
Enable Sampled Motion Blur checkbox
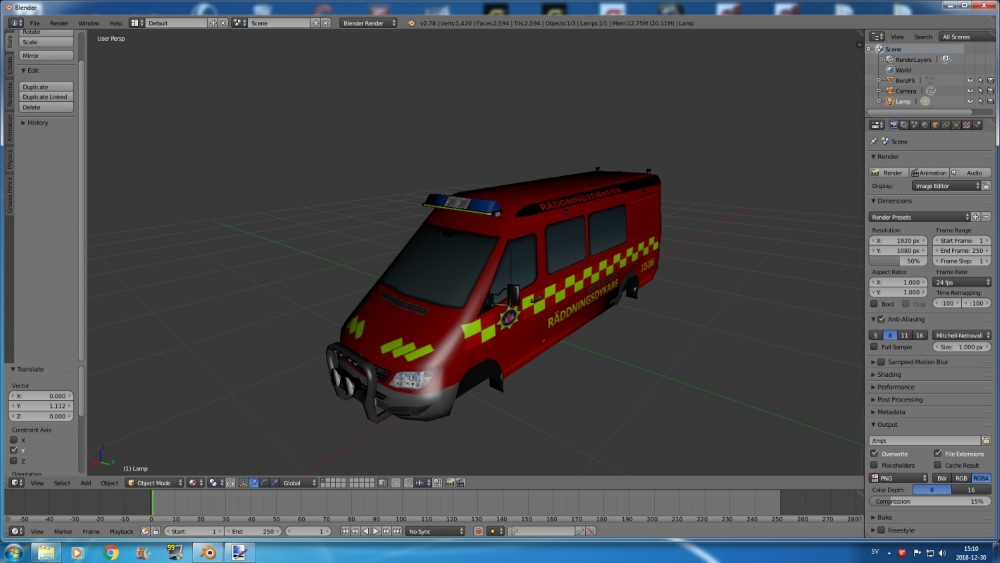pos(881,362)
